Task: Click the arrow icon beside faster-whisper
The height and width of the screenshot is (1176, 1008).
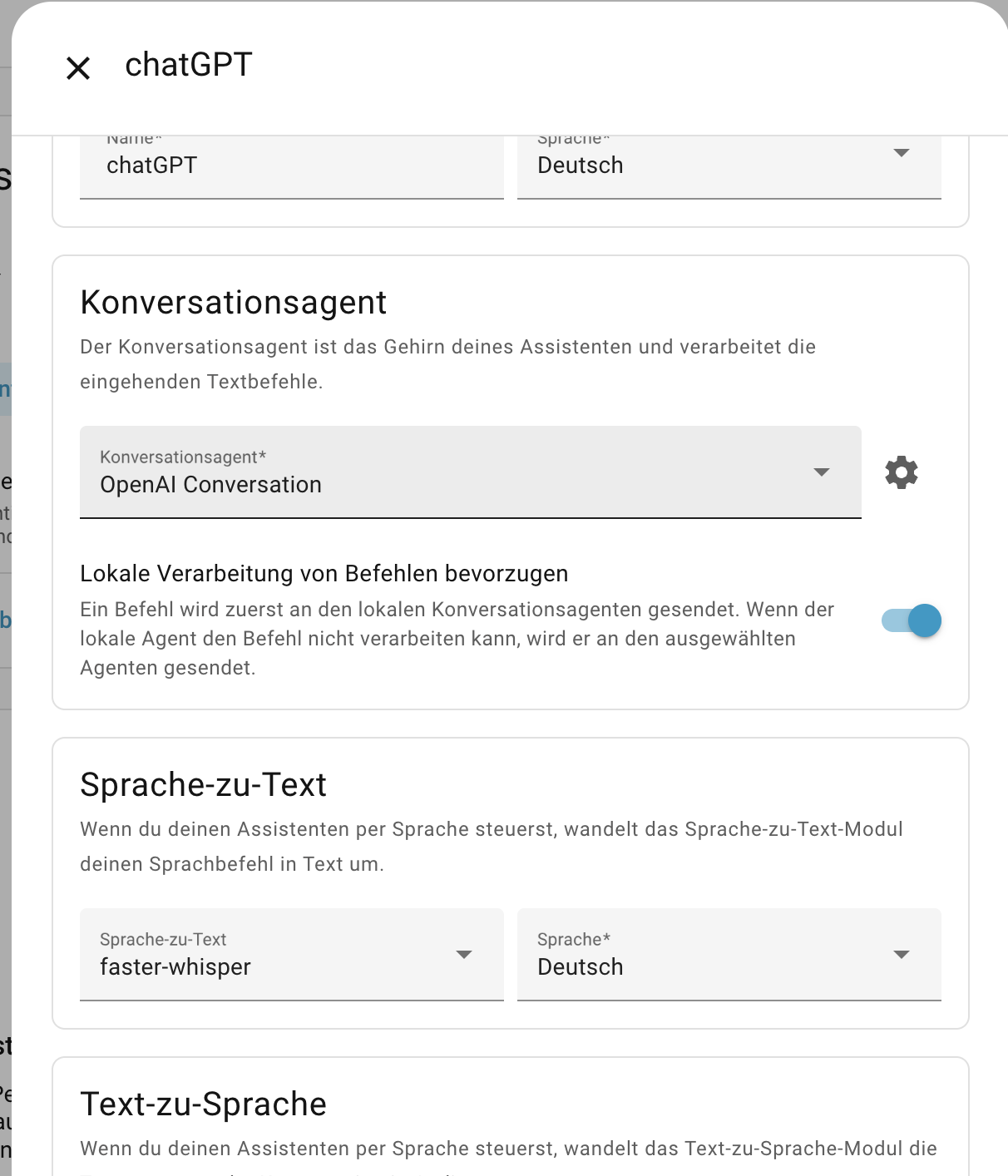Action: (x=464, y=955)
